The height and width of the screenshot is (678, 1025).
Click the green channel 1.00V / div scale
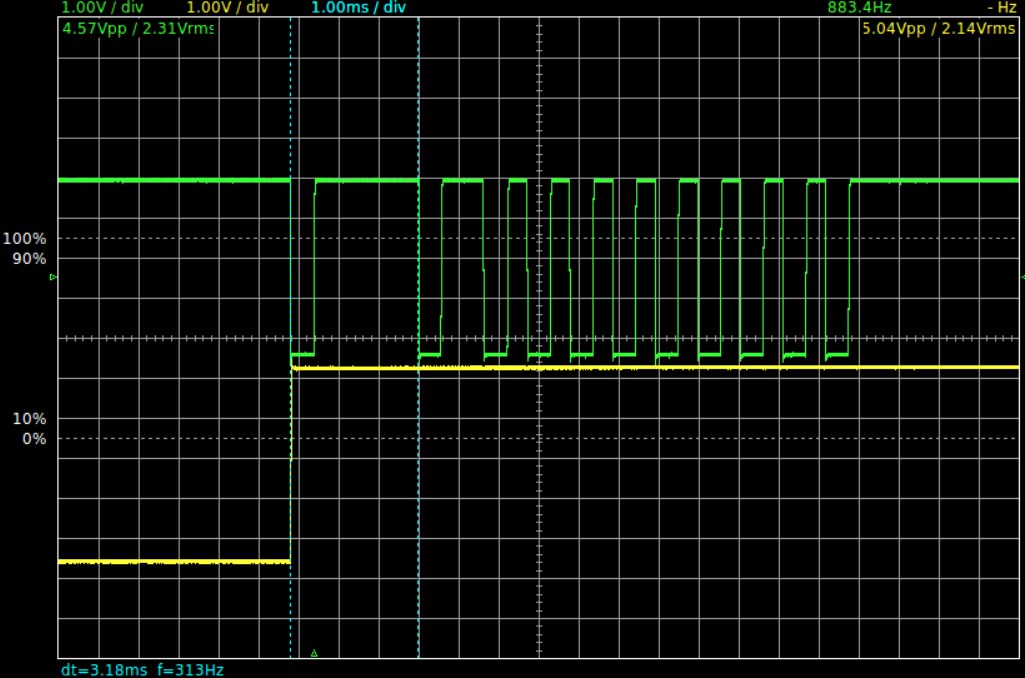click(102, 8)
